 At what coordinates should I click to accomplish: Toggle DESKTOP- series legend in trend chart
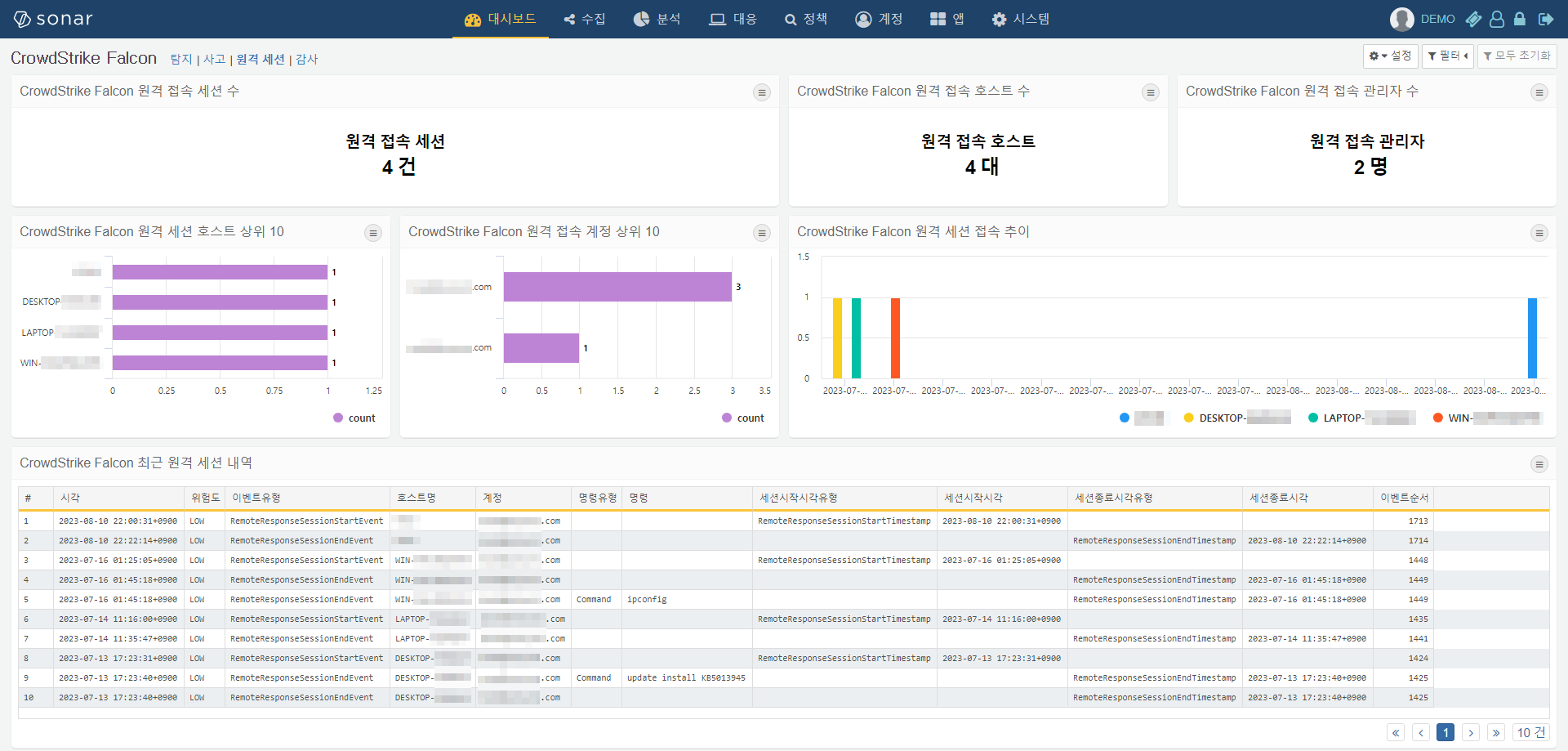(1237, 418)
